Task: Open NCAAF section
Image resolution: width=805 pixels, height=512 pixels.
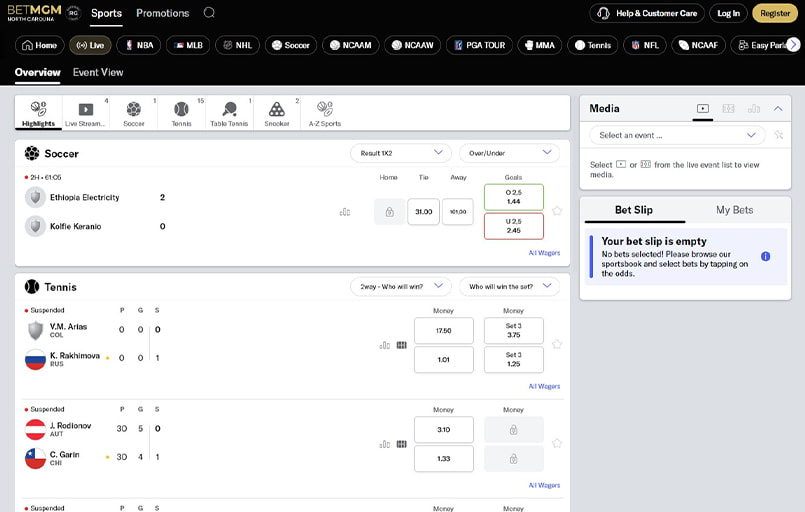Action: coord(698,45)
